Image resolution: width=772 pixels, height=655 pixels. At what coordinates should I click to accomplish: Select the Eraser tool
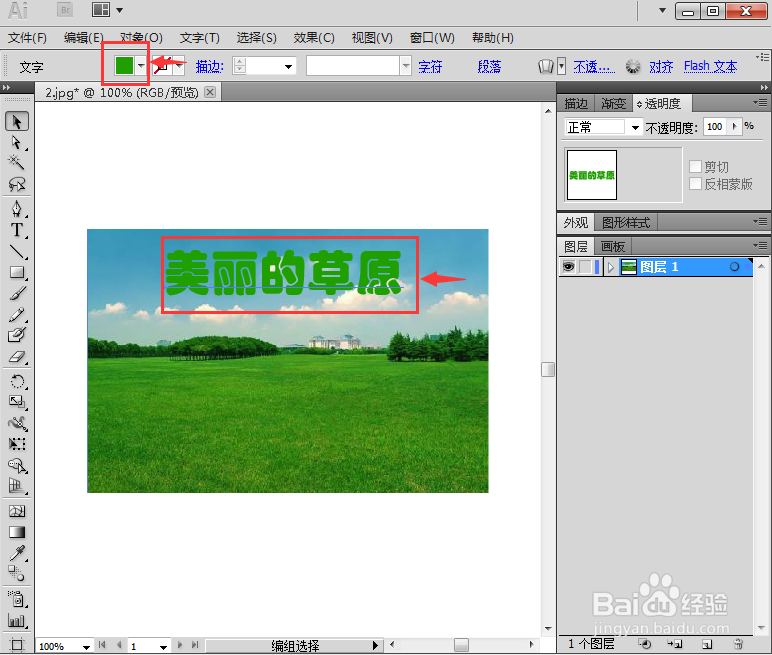17,357
